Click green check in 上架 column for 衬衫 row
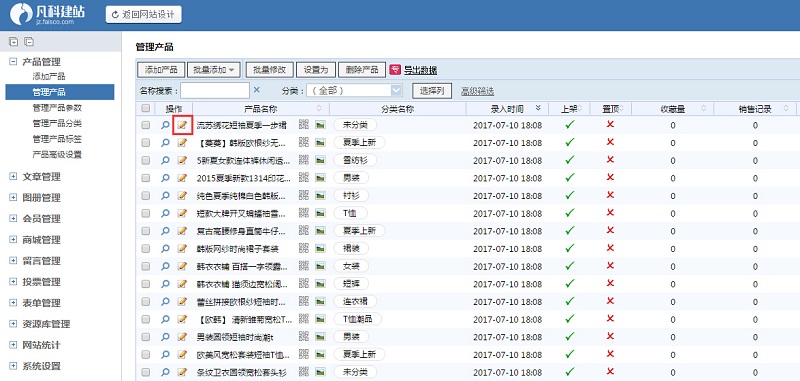 570,195
